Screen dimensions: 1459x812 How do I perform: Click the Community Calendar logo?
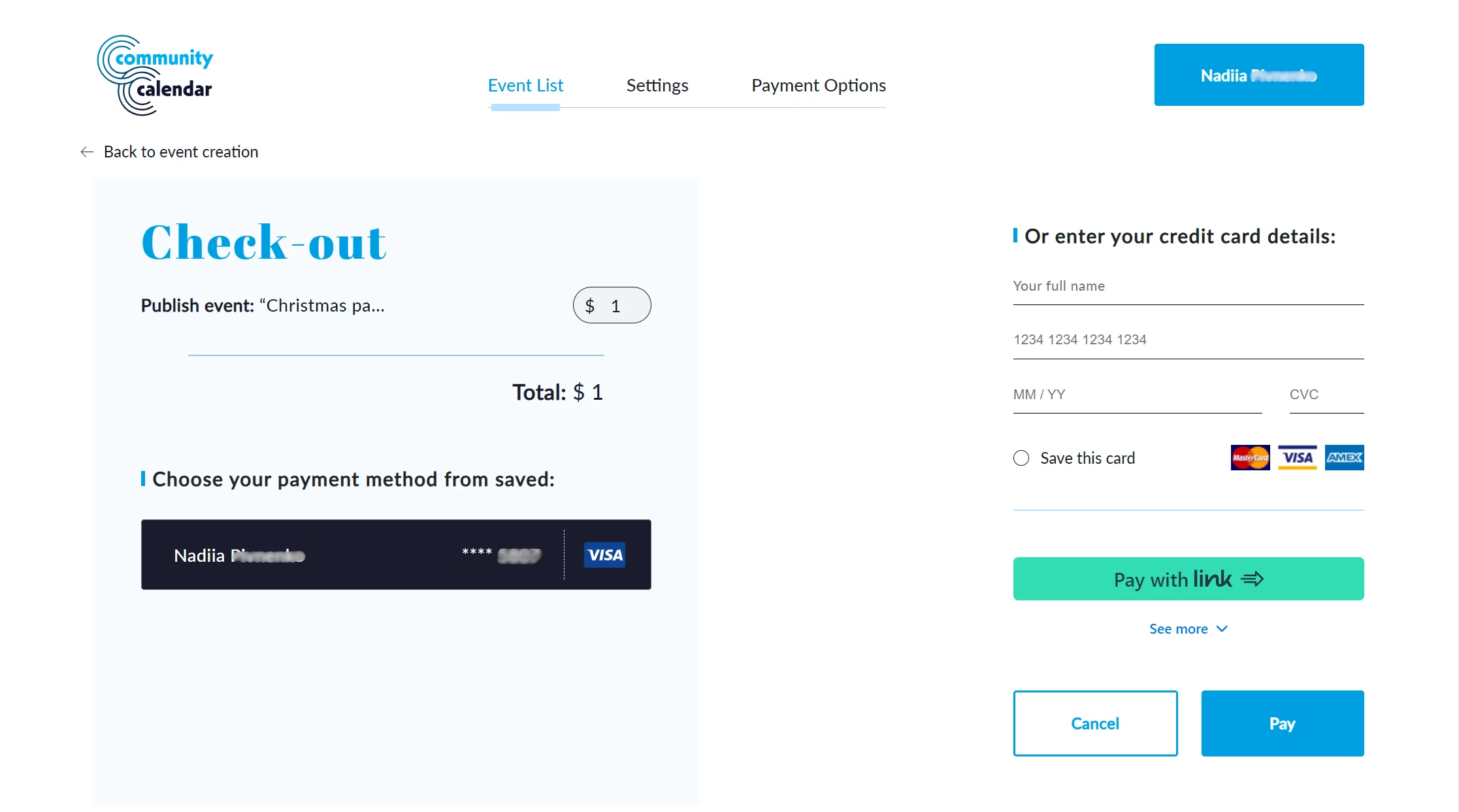[155, 74]
